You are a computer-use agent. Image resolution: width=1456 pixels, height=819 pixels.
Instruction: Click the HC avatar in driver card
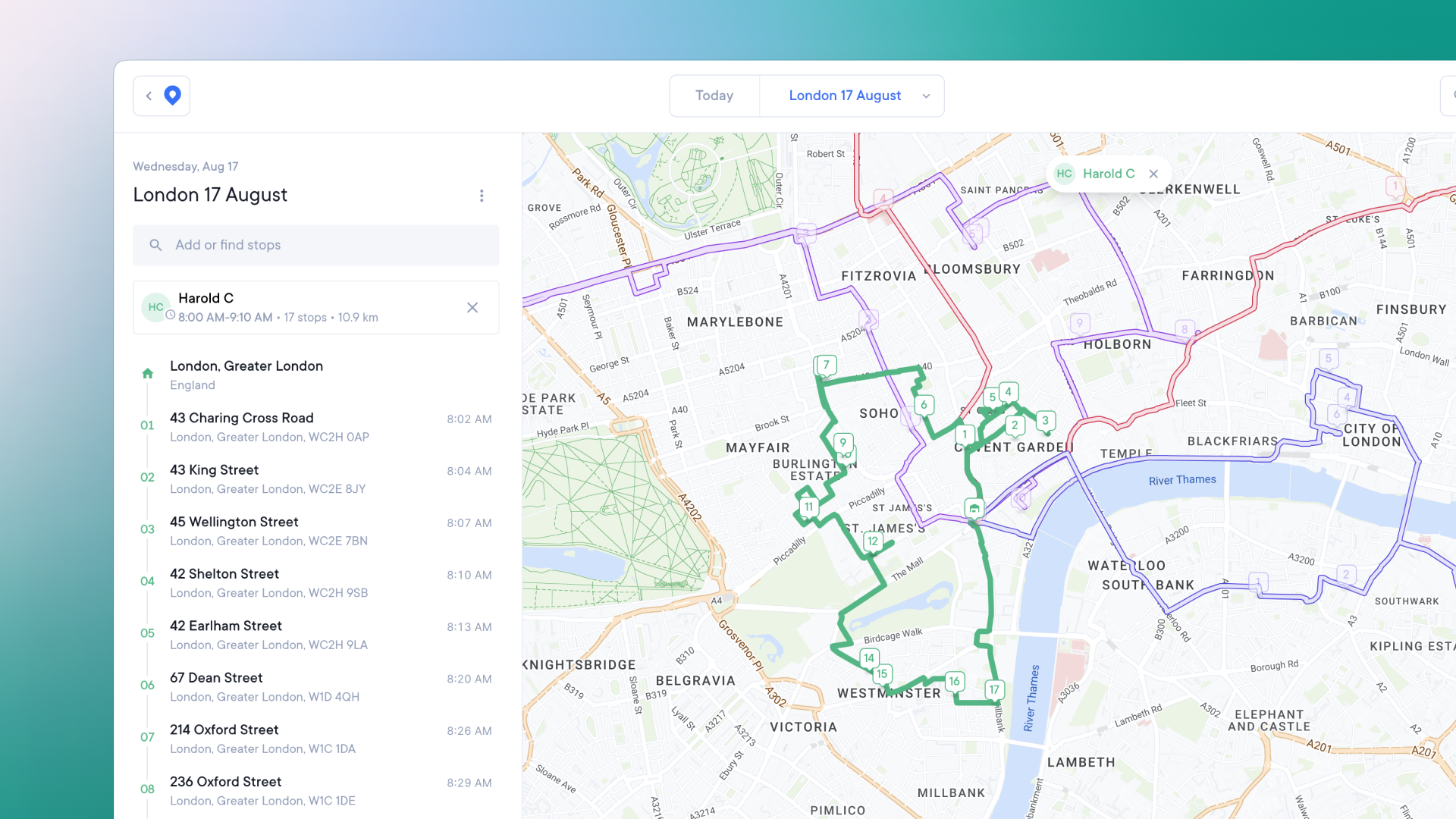[156, 307]
